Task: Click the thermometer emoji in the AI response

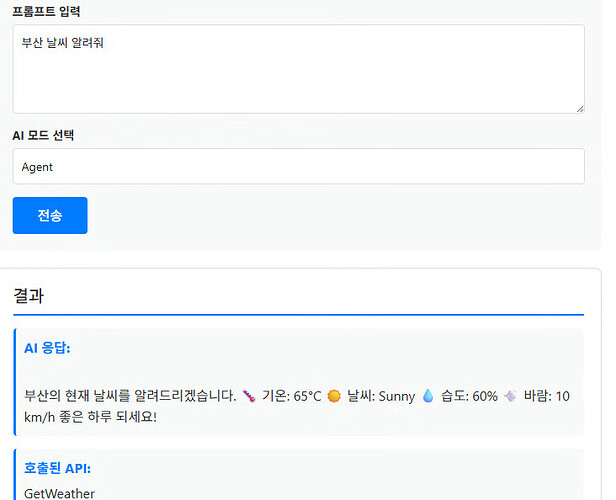Action: (x=249, y=396)
